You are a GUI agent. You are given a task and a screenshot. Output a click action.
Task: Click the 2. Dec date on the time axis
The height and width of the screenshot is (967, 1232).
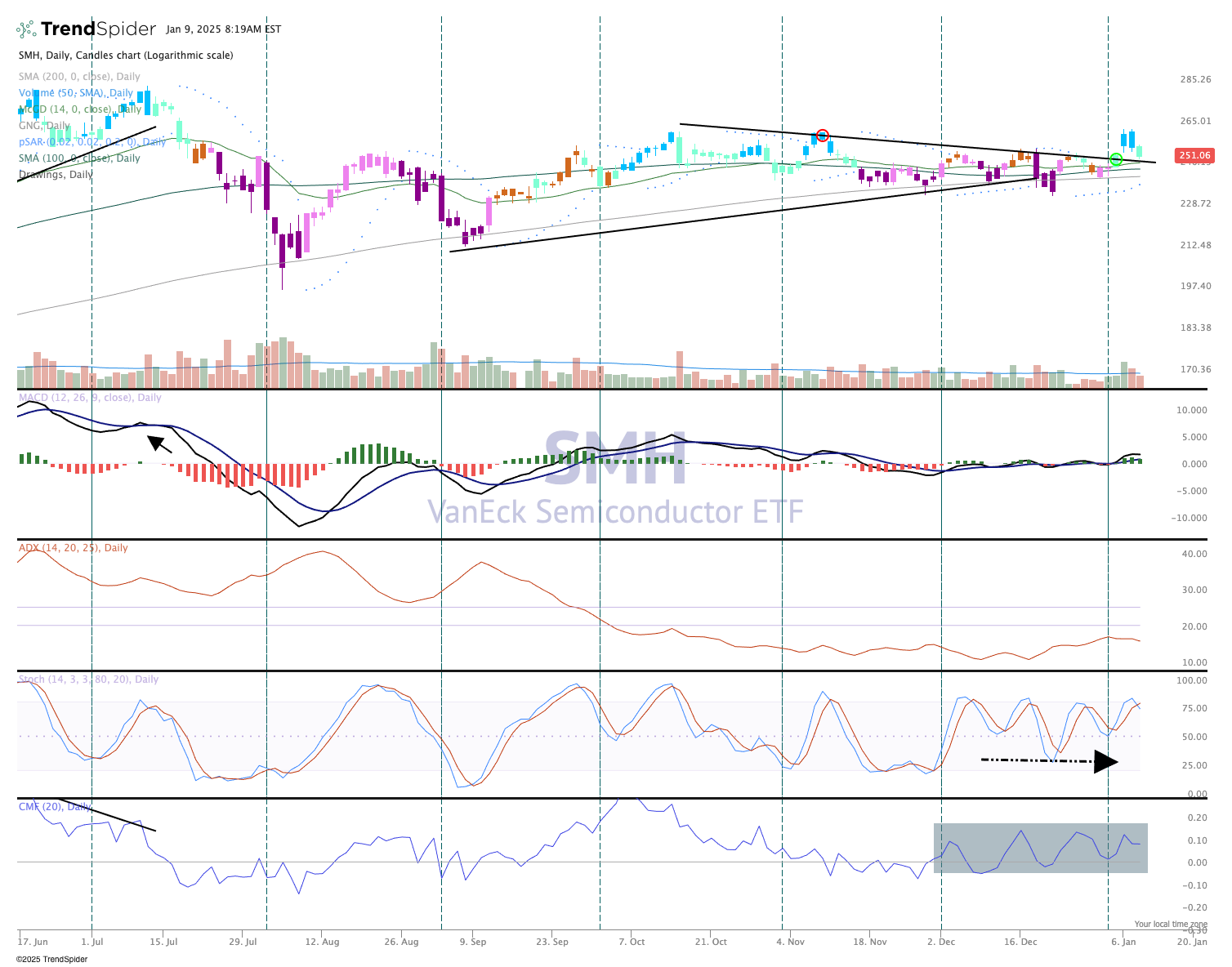(x=941, y=942)
